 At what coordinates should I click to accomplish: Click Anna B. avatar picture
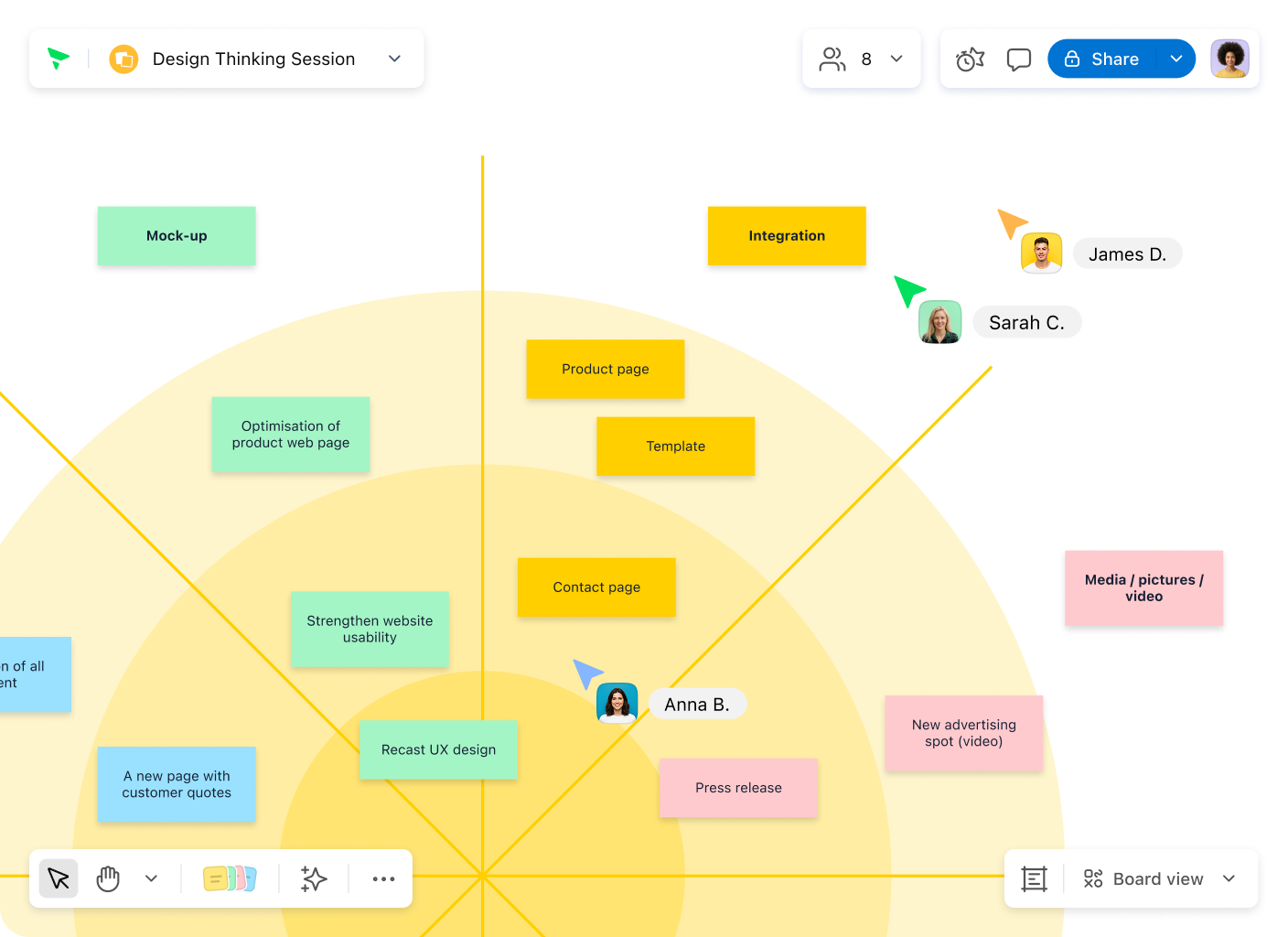point(617,704)
